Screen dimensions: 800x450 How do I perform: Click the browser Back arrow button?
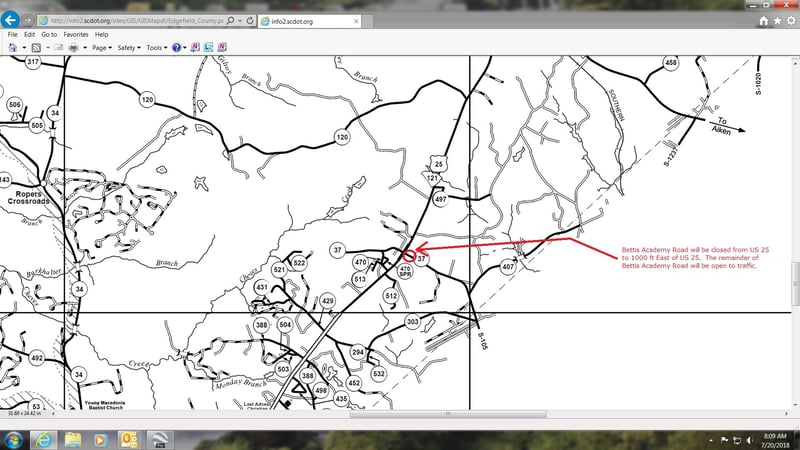tap(10, 20)
